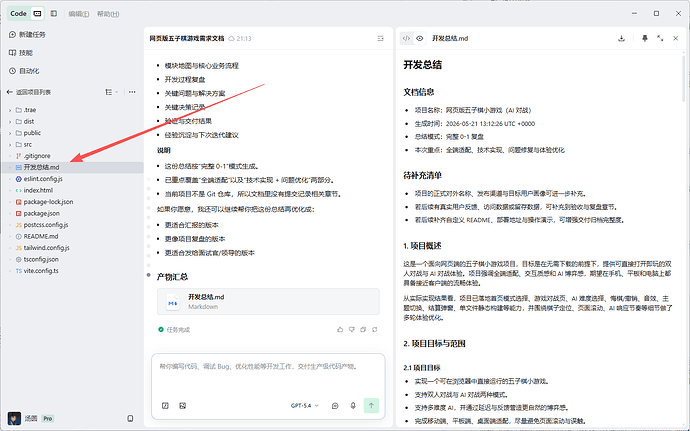This screenshot has width=690, height=431.
Task: Click the chat bubble icon beside model selector
Action: tap(335, 405)
